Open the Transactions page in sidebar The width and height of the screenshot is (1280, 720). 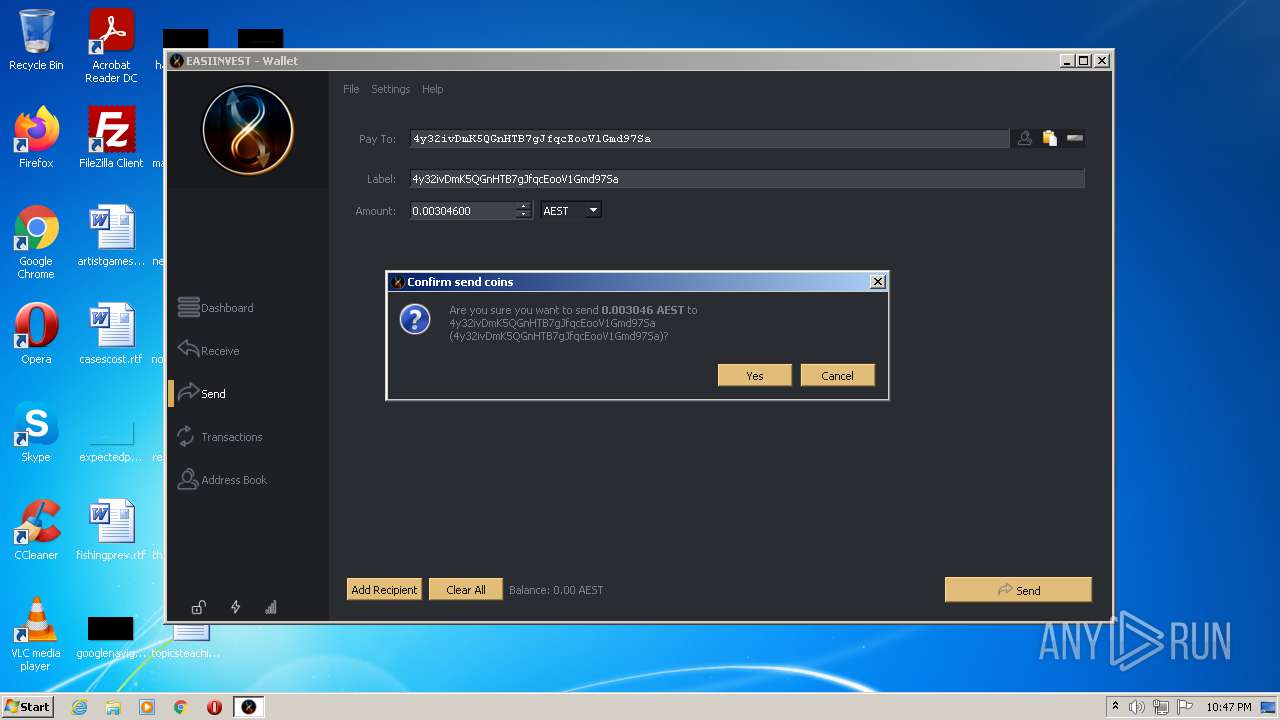coord(219,437)
